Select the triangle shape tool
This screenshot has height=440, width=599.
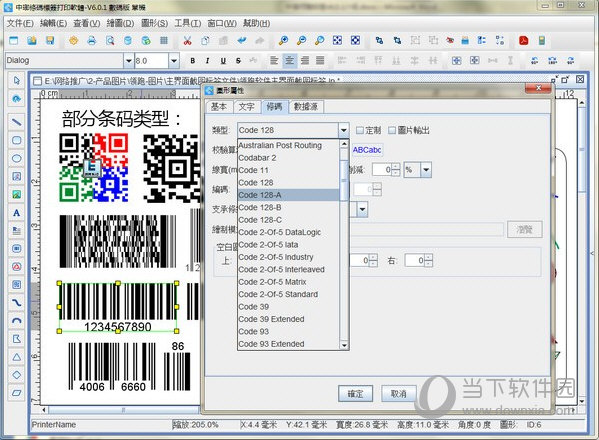point(16,357)
